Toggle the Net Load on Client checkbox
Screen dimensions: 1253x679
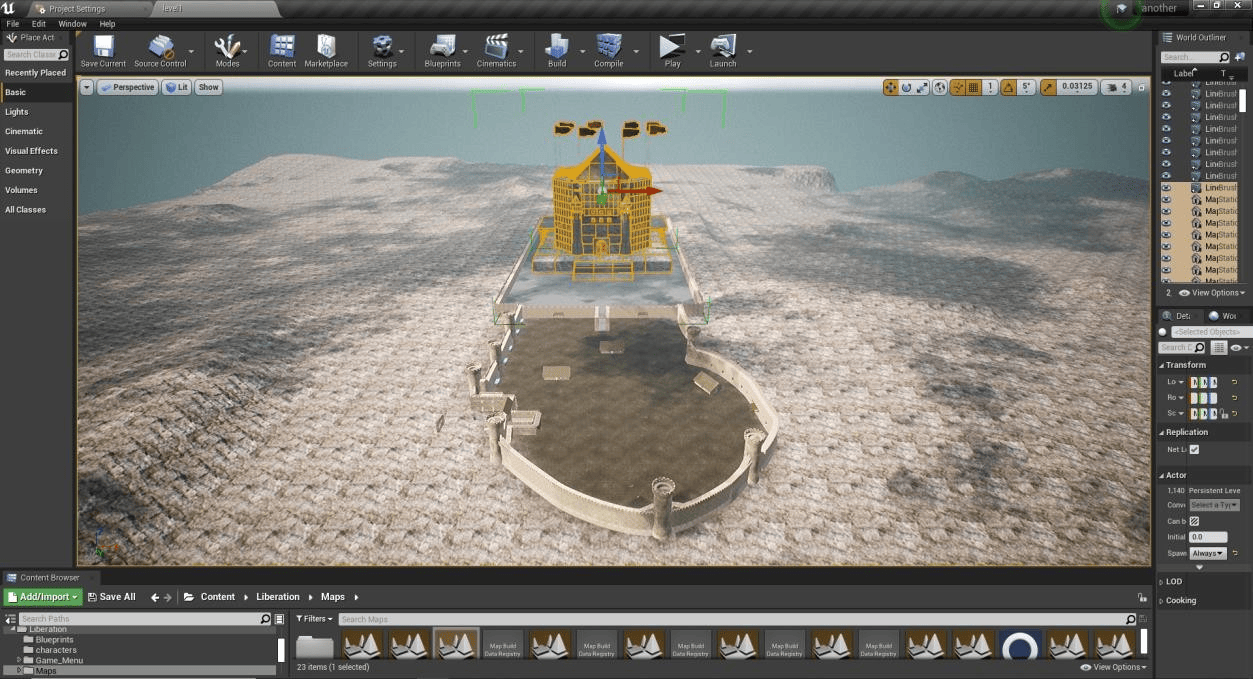click(x=1194, y=449)
